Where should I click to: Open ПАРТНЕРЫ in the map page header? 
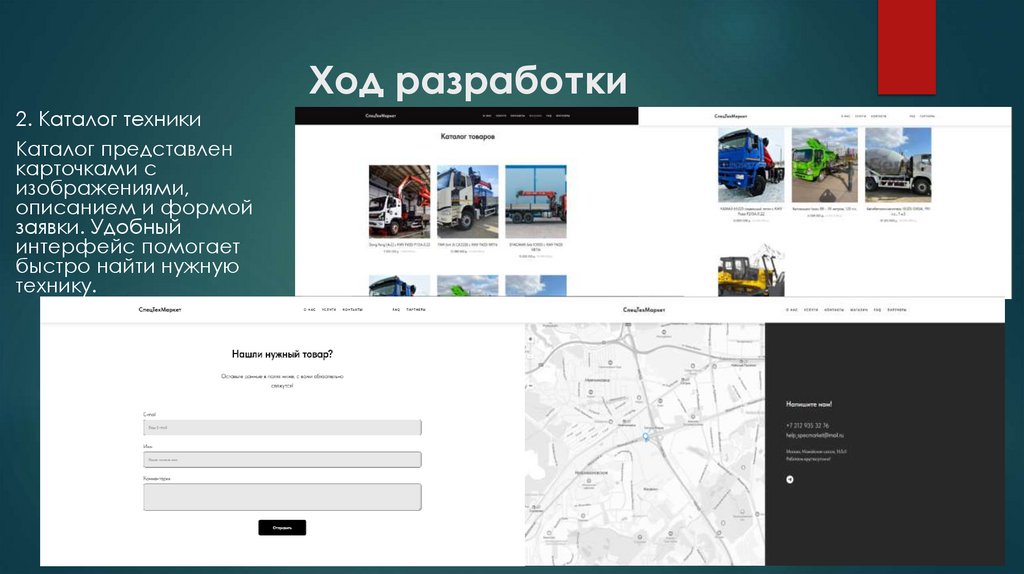897,310
